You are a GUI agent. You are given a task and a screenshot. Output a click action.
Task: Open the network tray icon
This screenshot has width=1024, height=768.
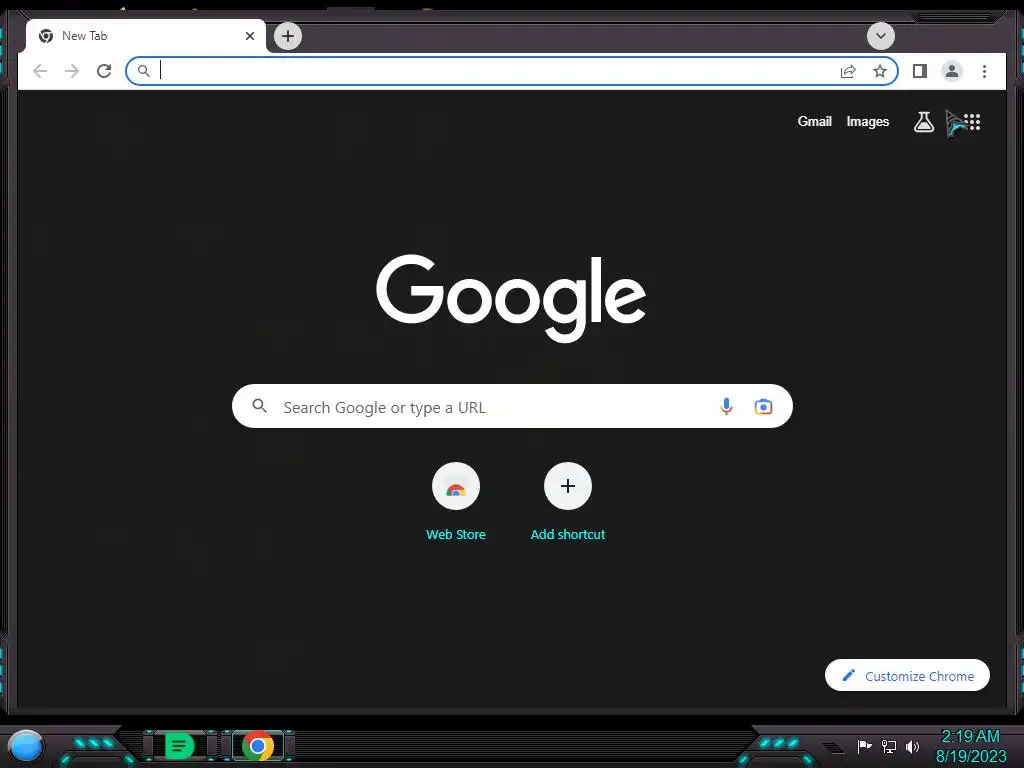tap(888, 746)
